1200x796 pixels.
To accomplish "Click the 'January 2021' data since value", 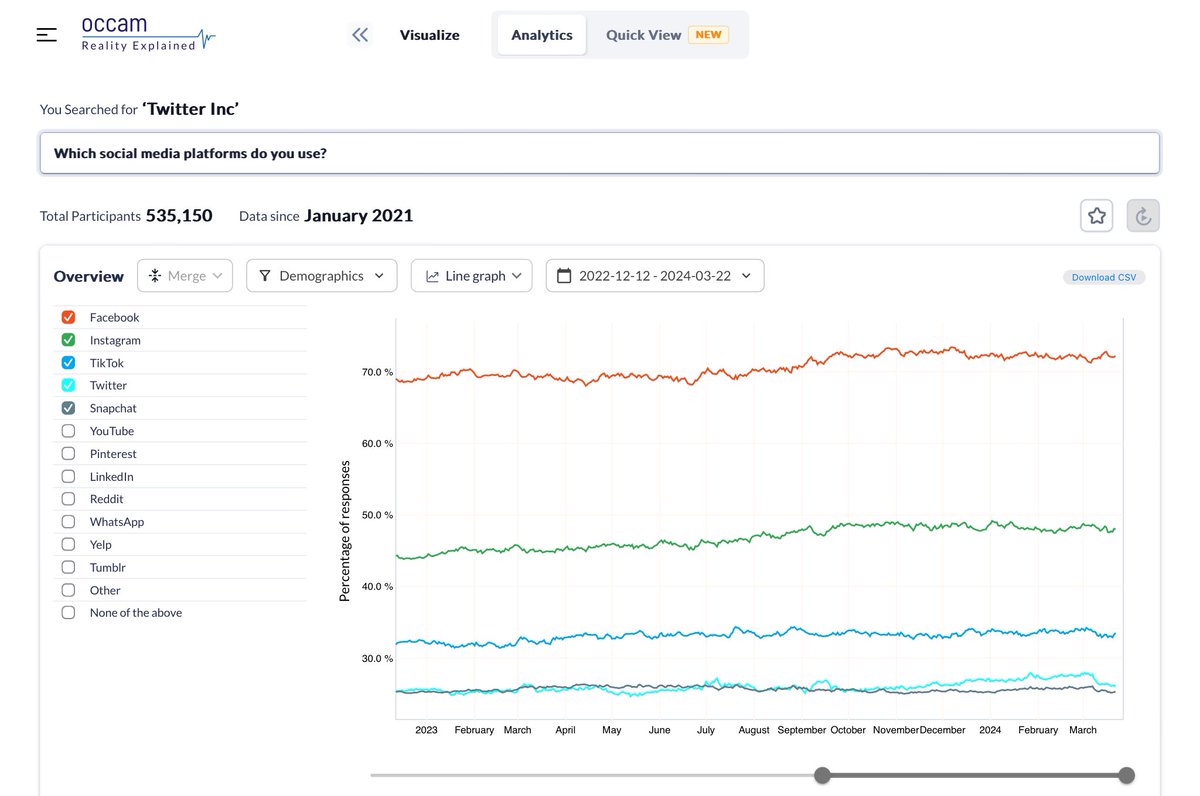I will (x=358, y=216).
